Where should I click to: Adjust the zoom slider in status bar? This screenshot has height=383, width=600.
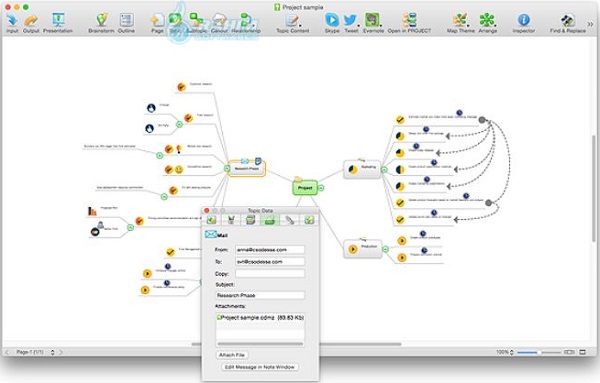tap(539, 352)
